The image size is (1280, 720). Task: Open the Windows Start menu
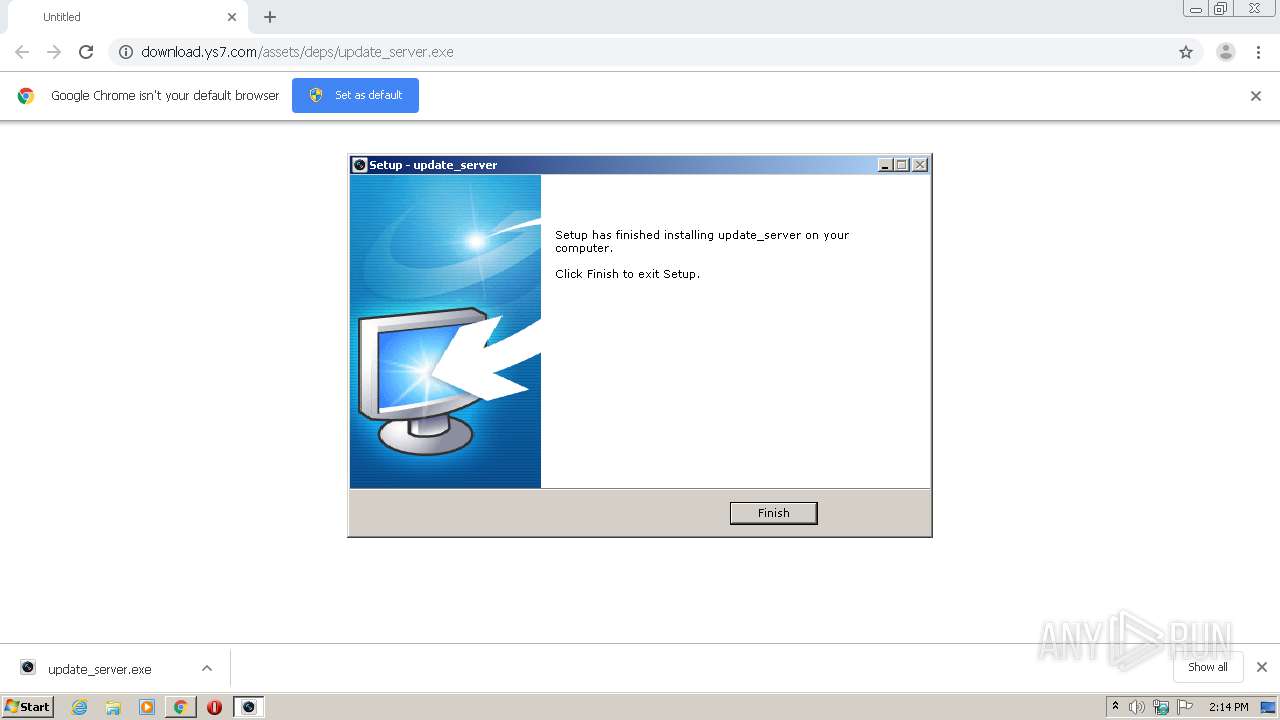[x=27, y=706]
